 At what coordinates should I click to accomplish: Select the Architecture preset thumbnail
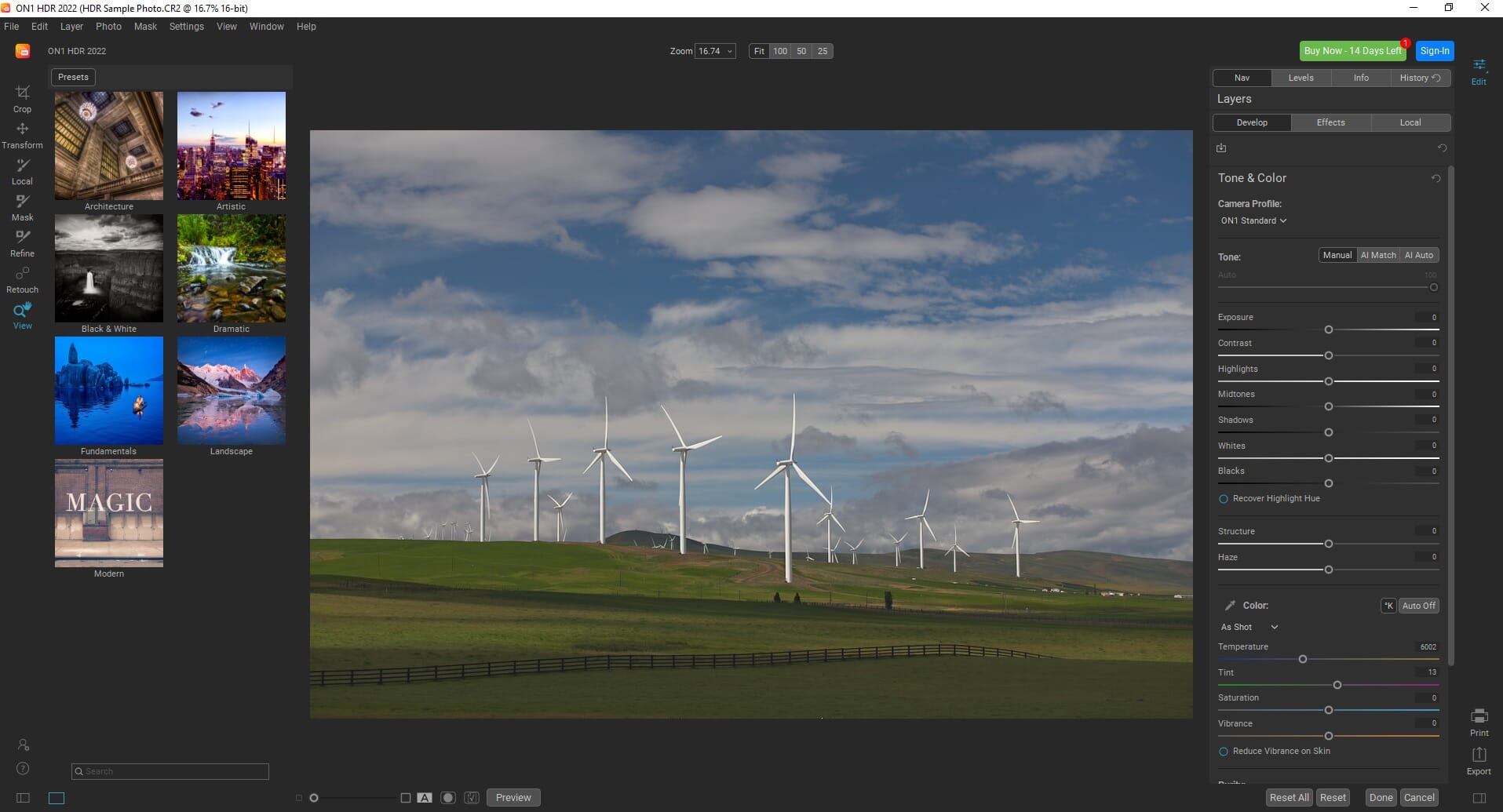pyautogui.click(x=109, y=146)
